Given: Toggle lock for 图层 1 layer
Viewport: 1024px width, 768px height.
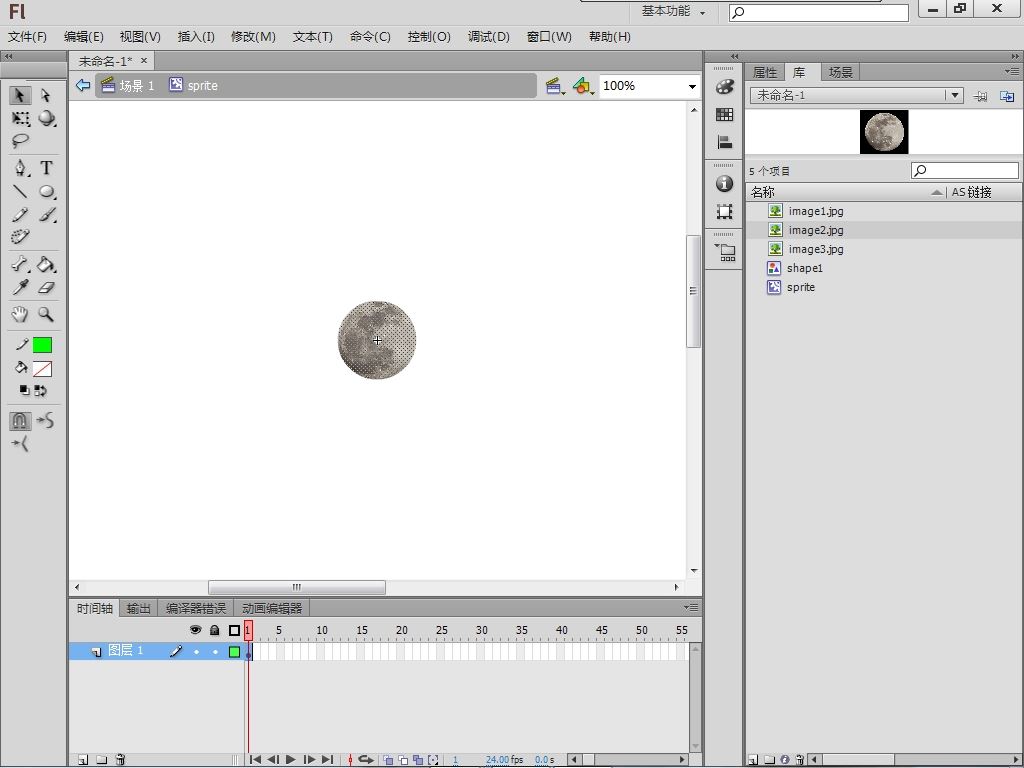Looking at the screenshot, I should click(214, 651).
